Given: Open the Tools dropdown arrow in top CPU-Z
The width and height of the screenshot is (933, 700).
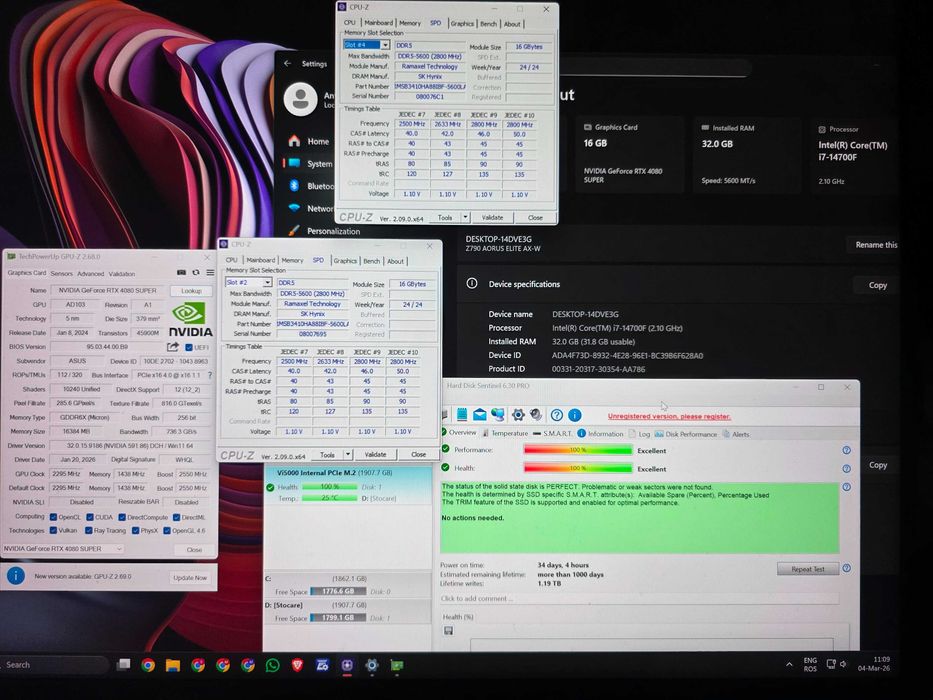Looking at the screenshot, I should [465, 217].
